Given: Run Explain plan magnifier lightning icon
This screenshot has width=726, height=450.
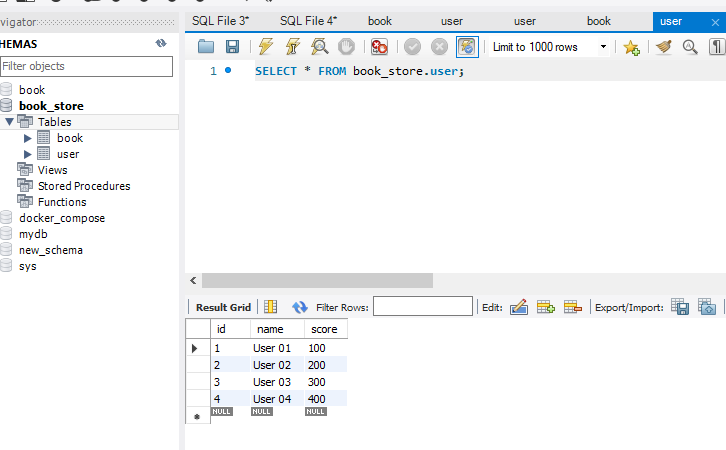Looking at the screenshot, I should 319,47.
